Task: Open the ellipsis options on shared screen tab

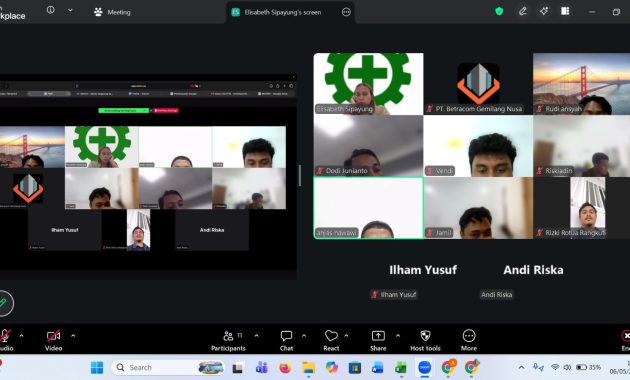Action: click(346, 12)
